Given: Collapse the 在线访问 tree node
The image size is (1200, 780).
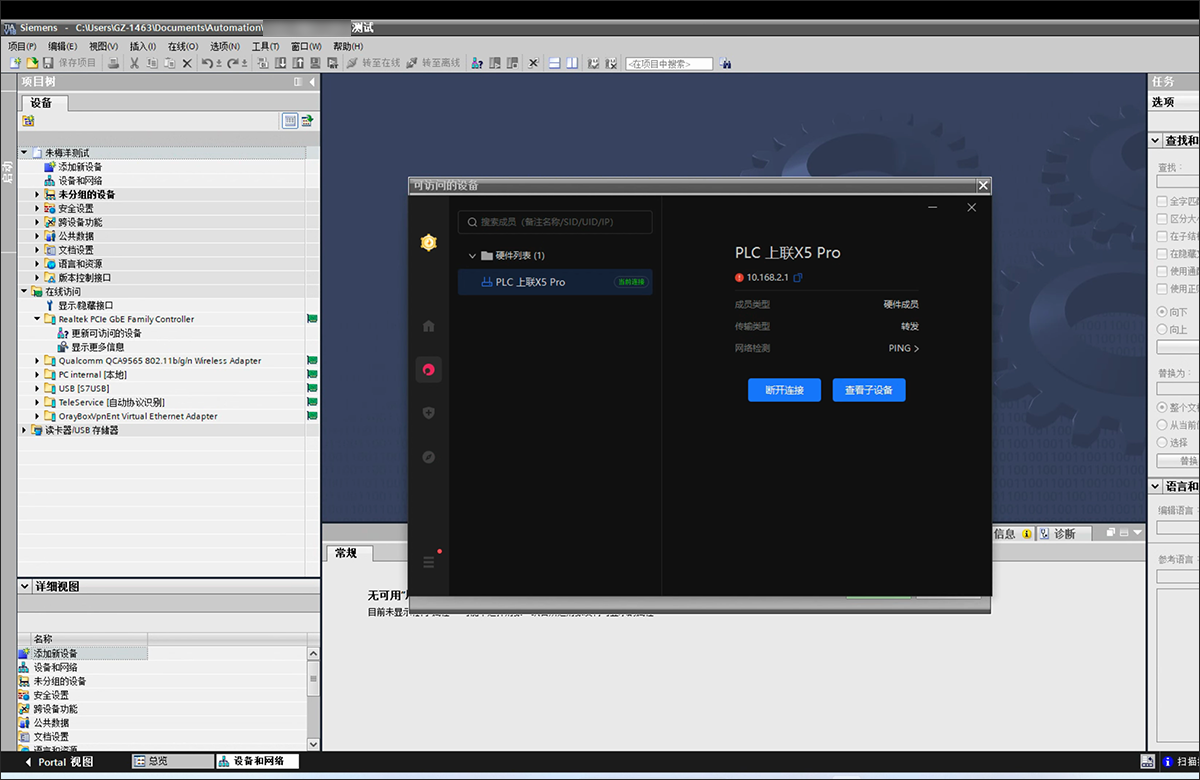Looking at the screenshot, I should [x=24, y=292].
